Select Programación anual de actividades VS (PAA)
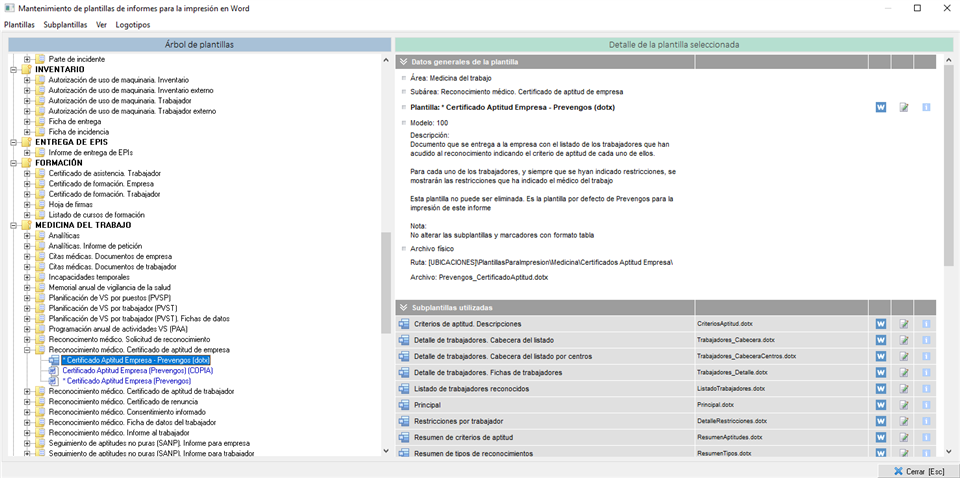The width and height of the screenshot is (960, 478). pyautogui.click(x=119, y=329)
